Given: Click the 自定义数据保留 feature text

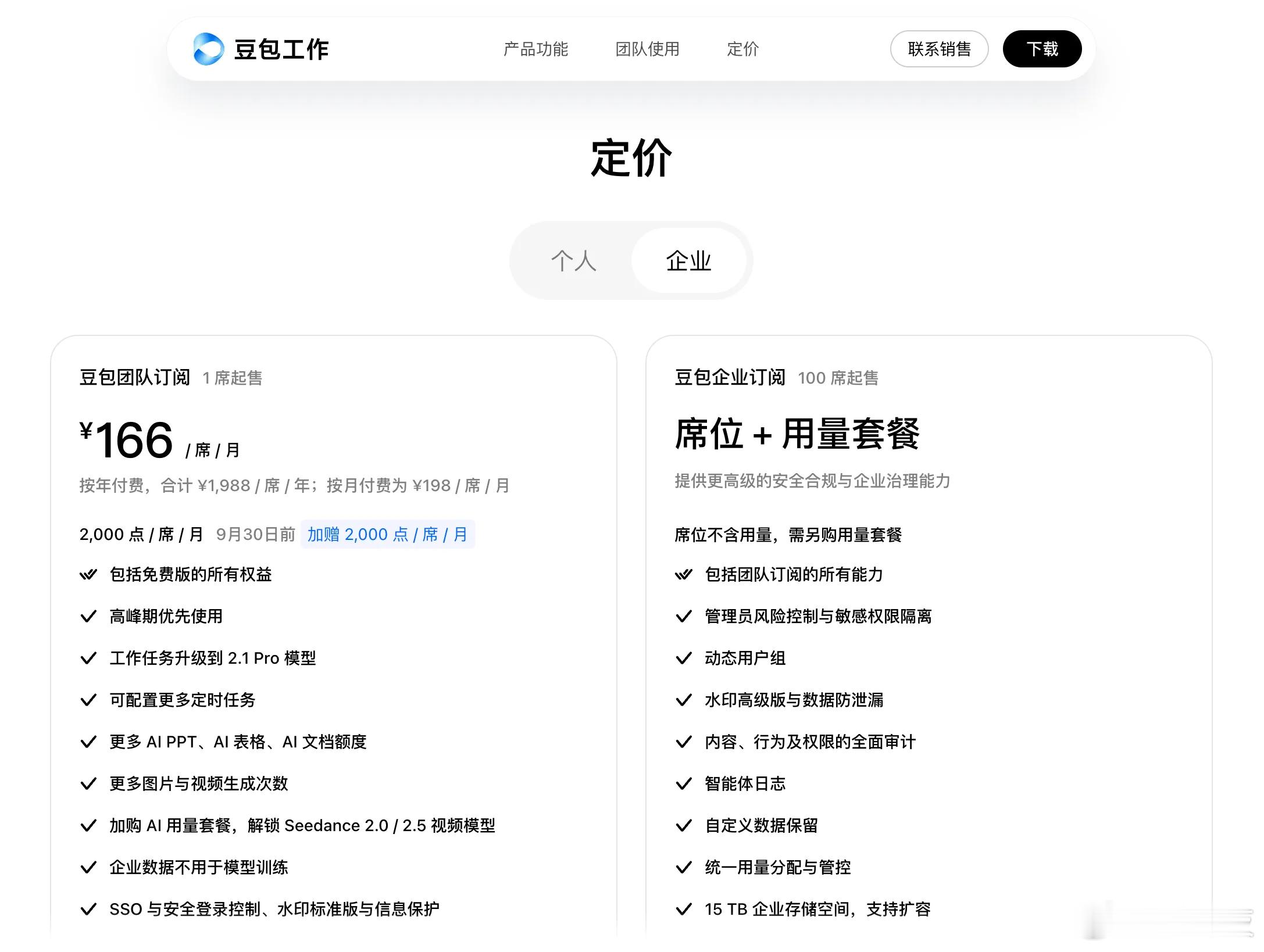Looking at the screenshot, I should click(761, 826).
